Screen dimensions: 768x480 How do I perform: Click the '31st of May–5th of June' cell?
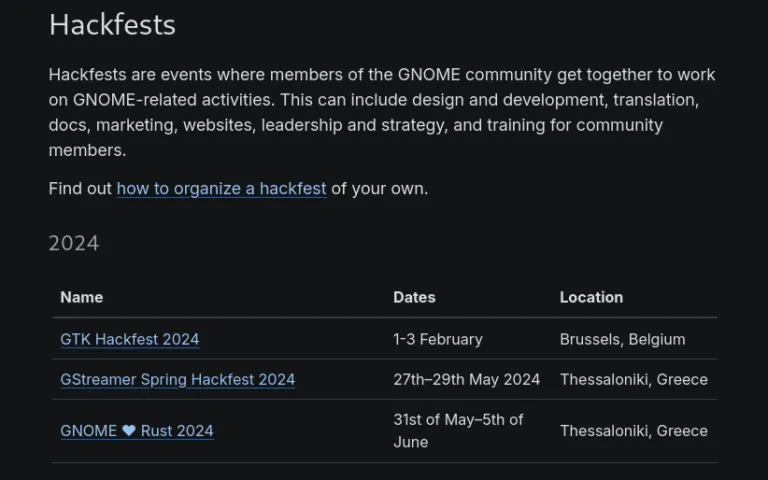coord(458,431)
